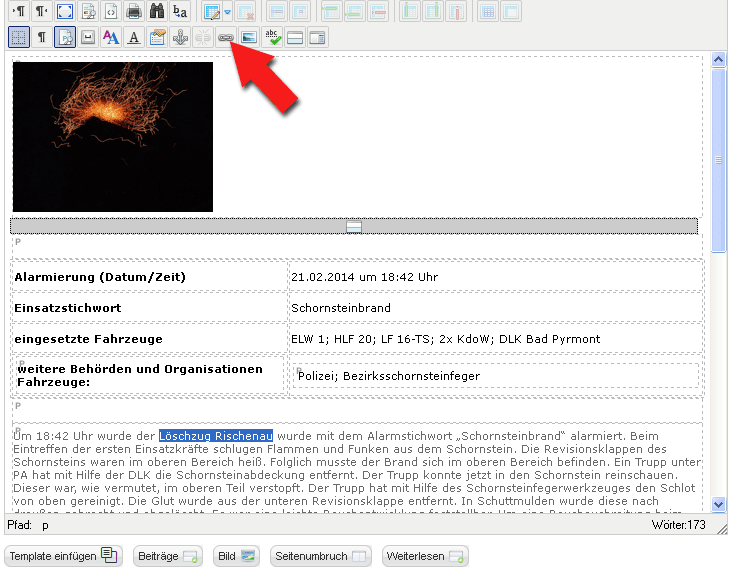
Task: Click the delete table icon
Action: pos(246,12)
